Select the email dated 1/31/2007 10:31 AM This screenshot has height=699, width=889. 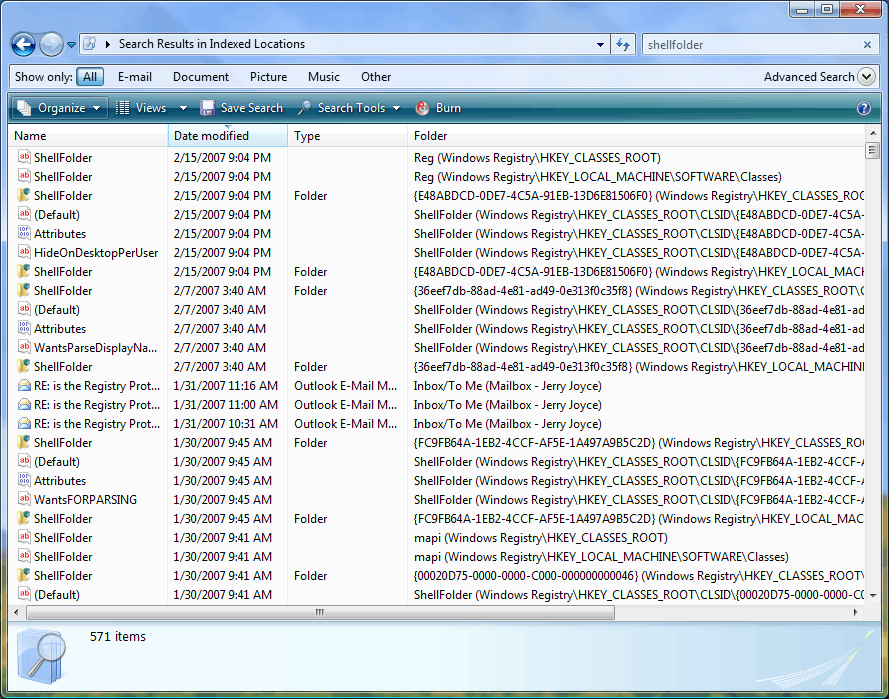[437, 423]
